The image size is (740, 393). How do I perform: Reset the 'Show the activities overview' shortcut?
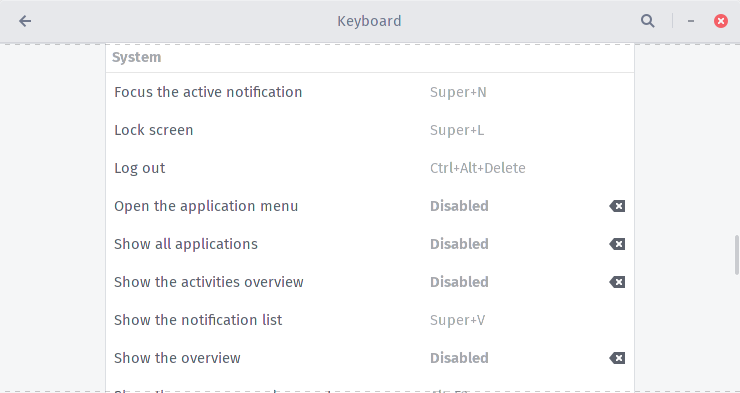(617, 282)
